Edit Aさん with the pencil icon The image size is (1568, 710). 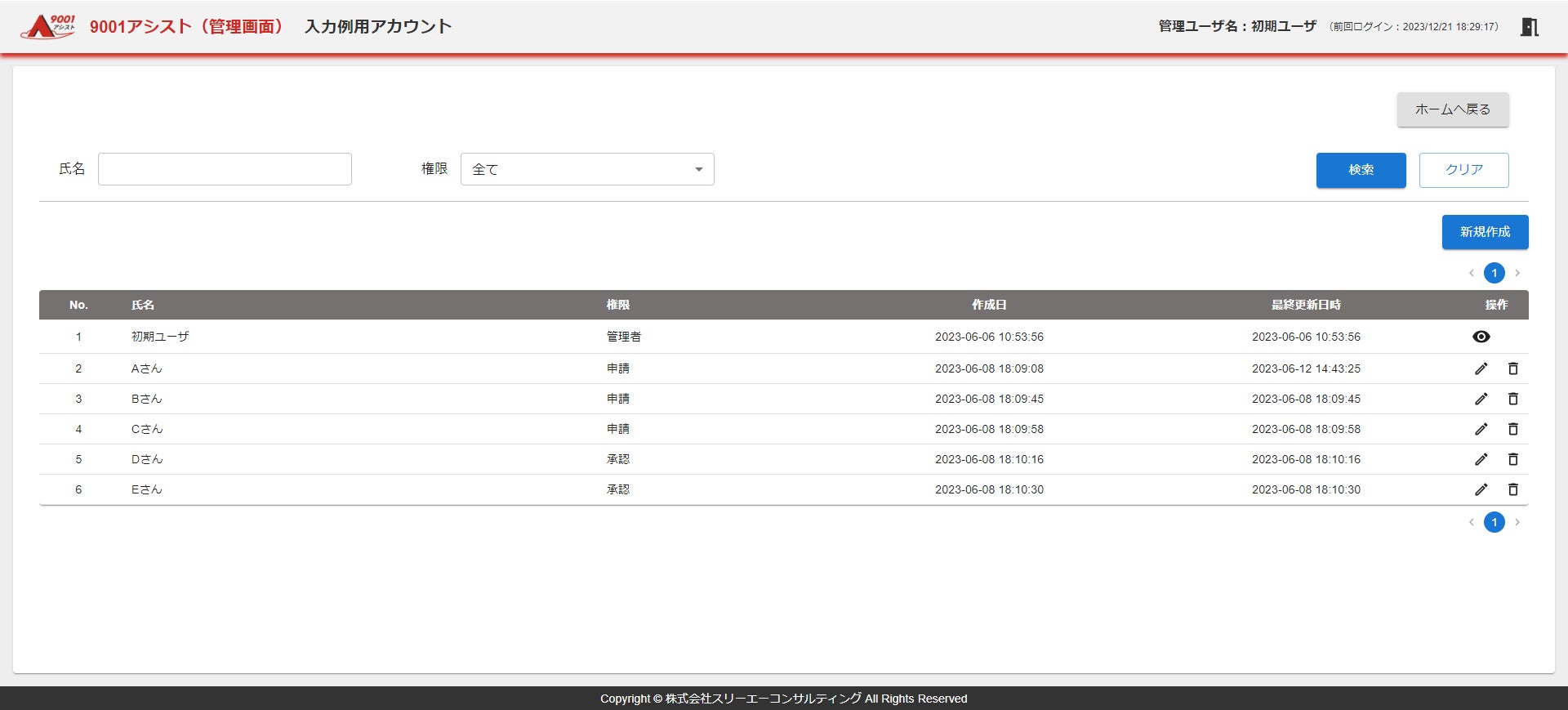[1481, 368]
